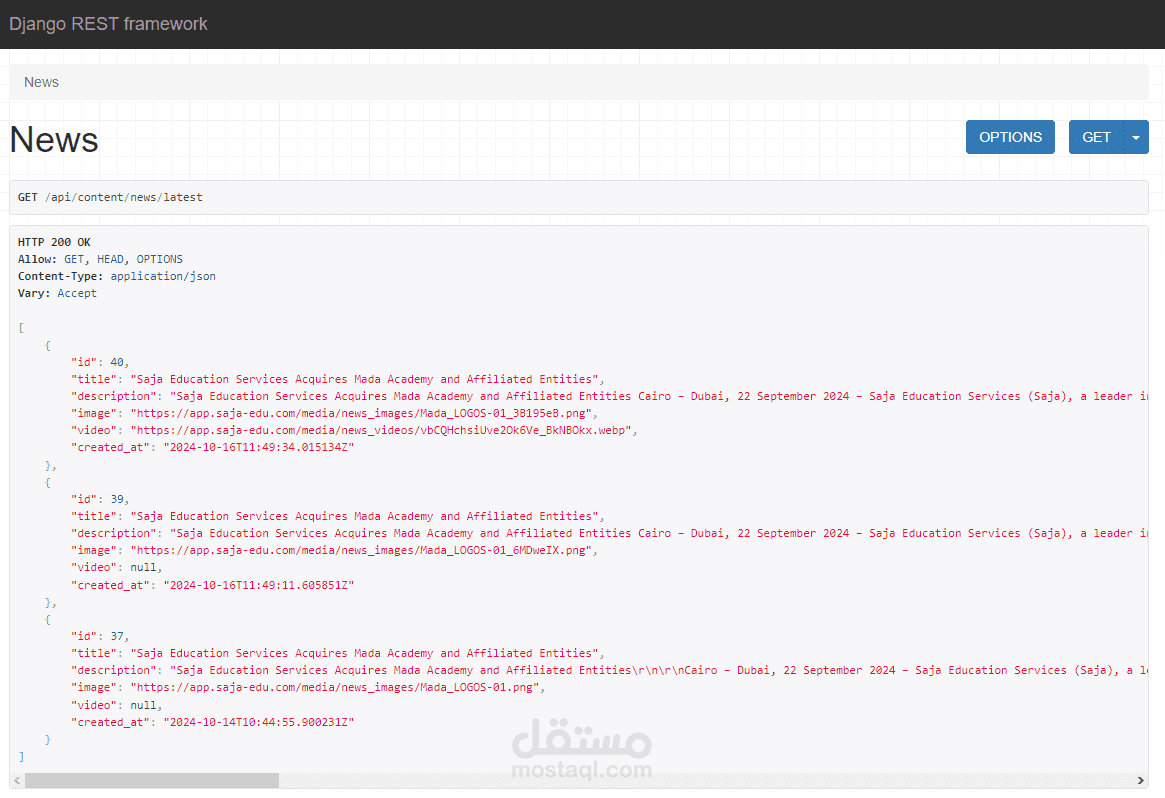This screenshot has width=1165, height=798.
Task: Click the scrollbar left arrow
Action: (x=17, y=780)
